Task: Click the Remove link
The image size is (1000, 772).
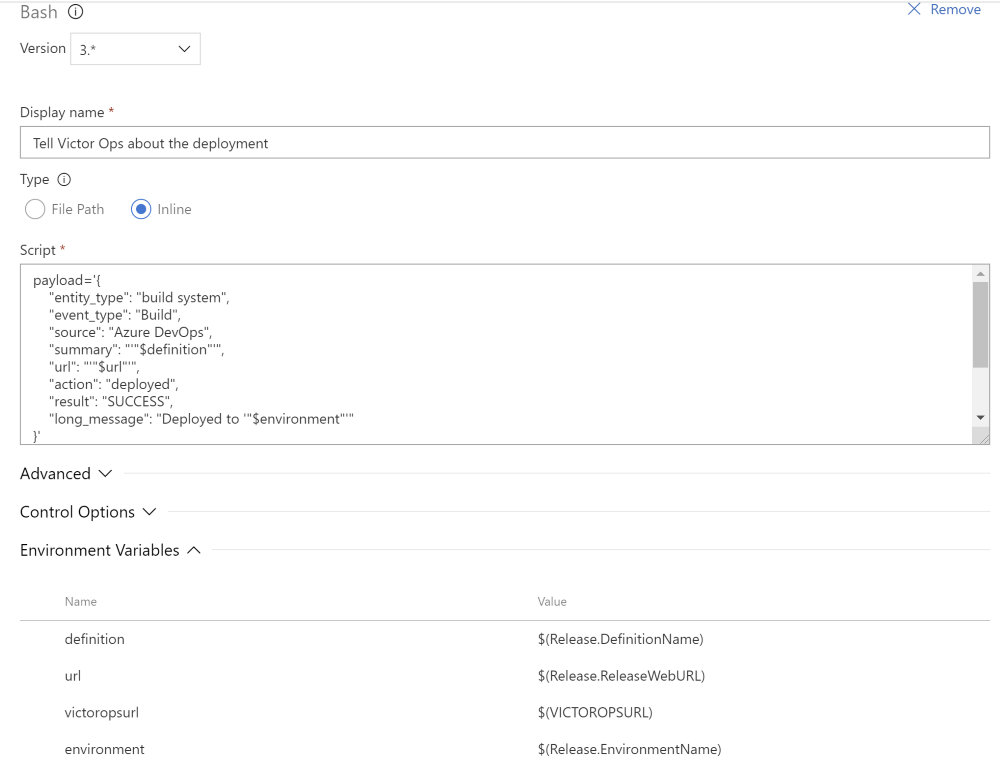Action: point(955,9)
